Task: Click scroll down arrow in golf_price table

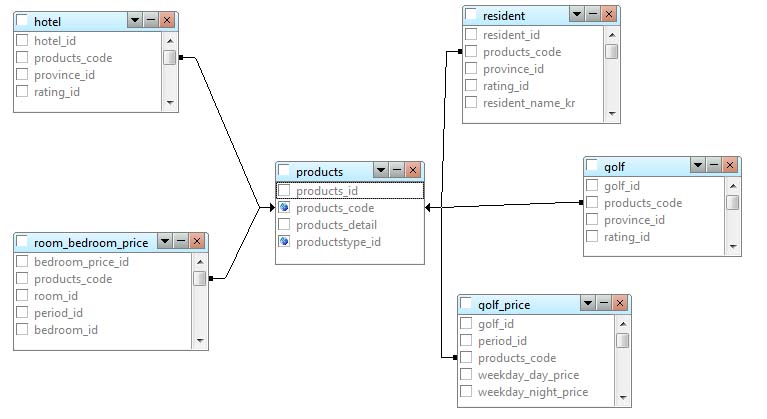Action: [623, 398]
